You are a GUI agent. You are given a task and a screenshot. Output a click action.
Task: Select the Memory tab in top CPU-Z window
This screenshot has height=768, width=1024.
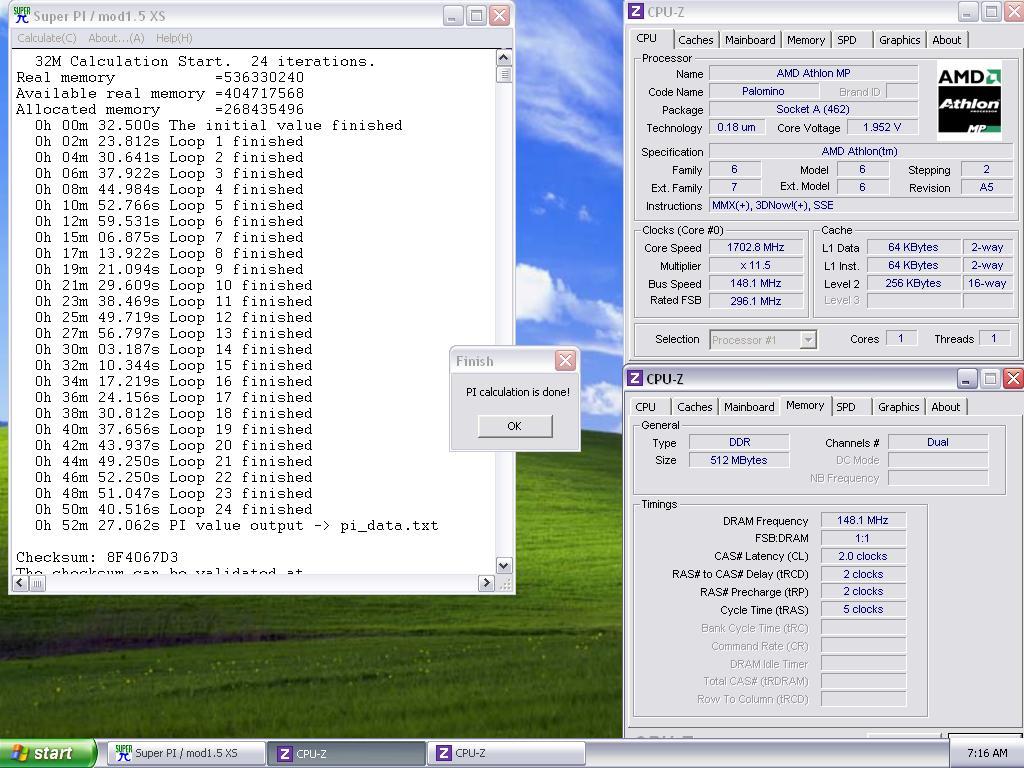tap(806, 40)
